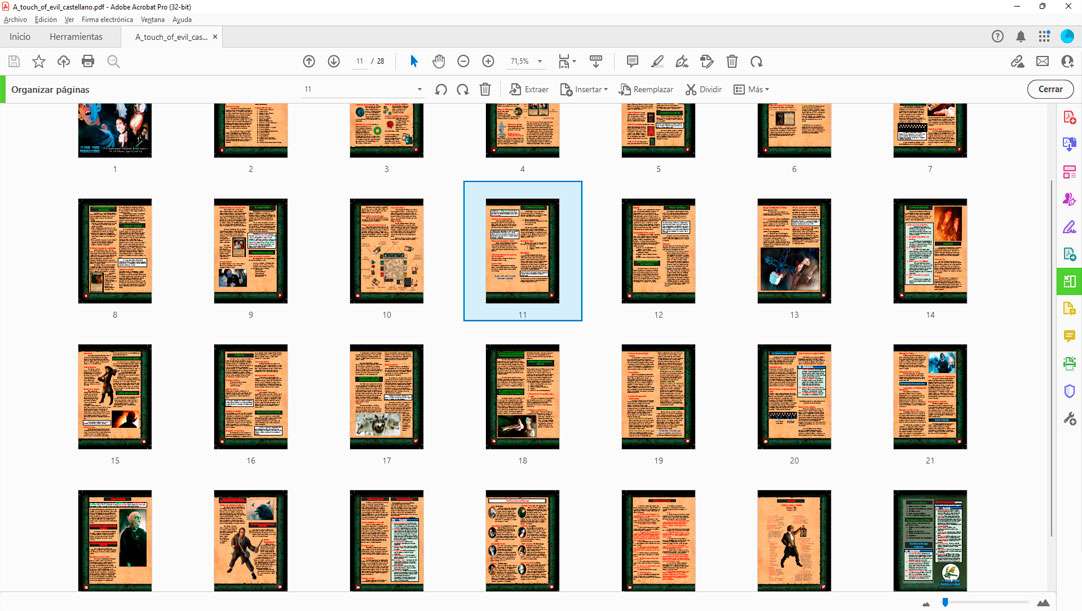Open the Protect shield sidebar tool

click(x=1069, y=391)
